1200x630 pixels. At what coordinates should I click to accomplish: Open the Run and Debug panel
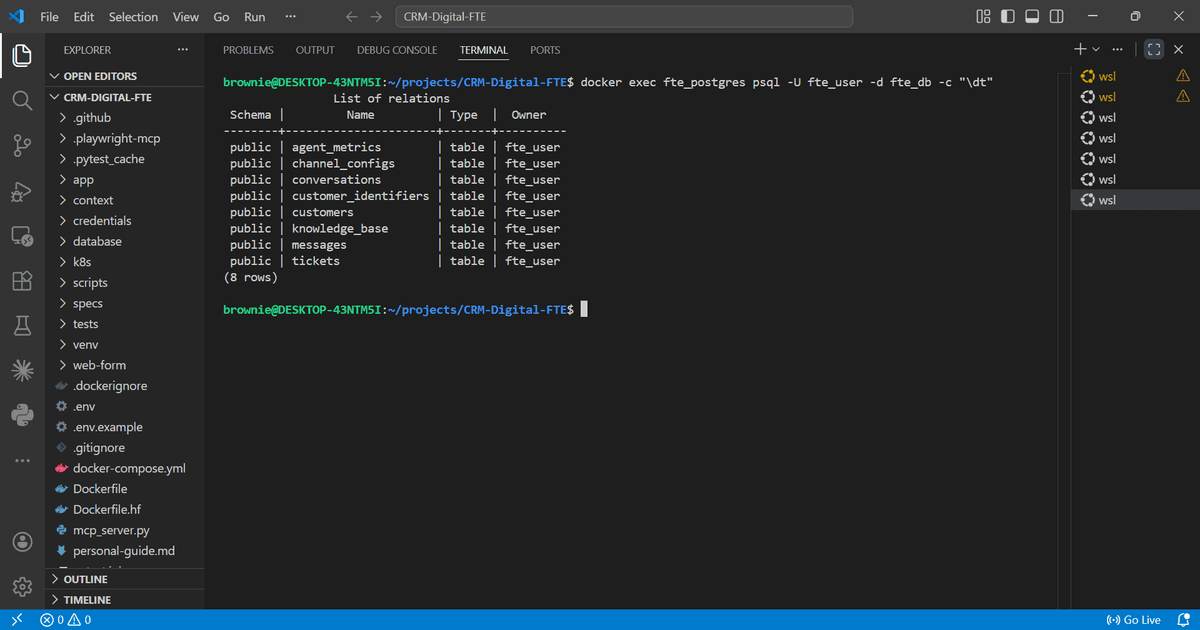(x=22, y=190)
